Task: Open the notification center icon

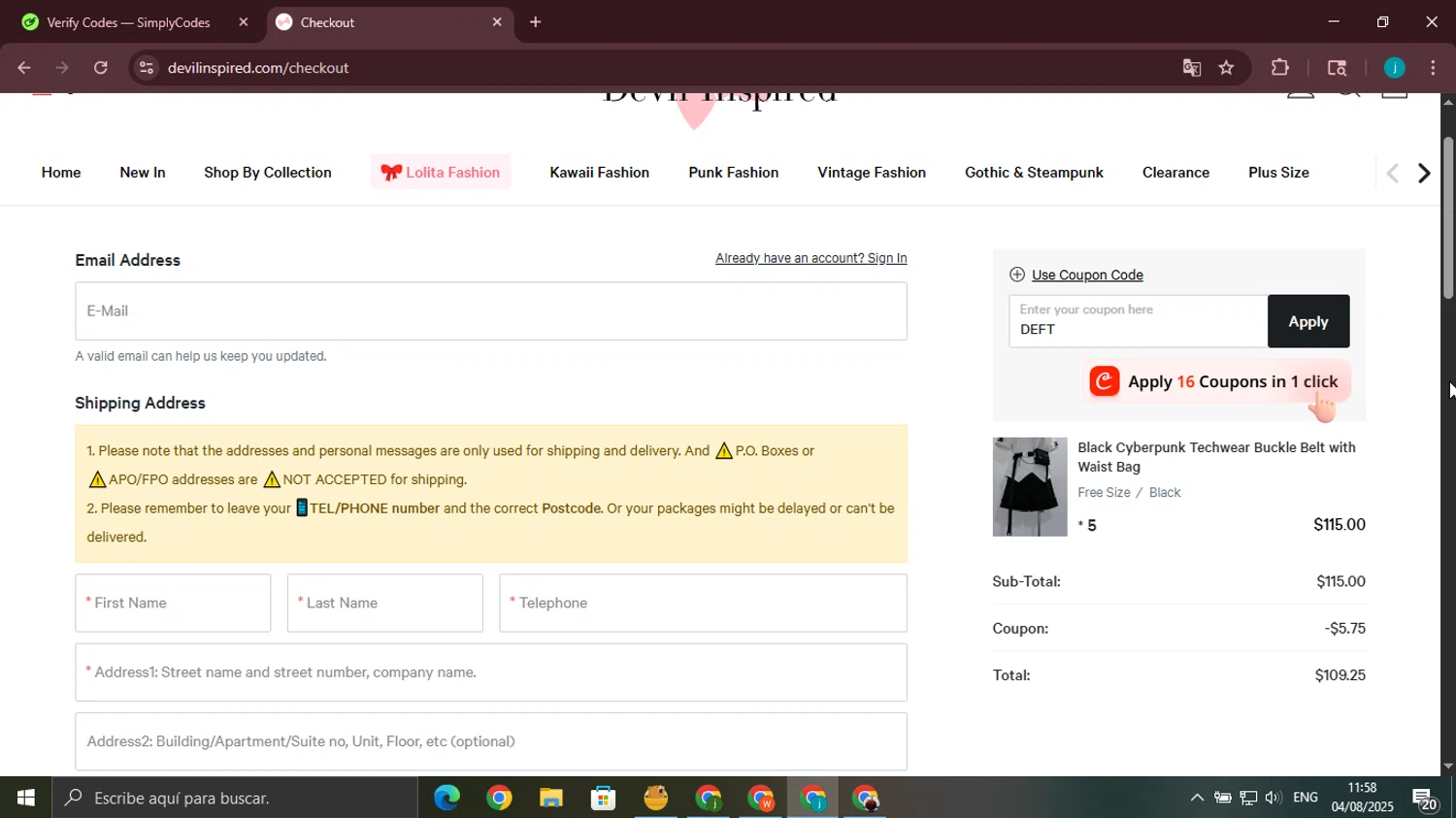Action: 1425,799
